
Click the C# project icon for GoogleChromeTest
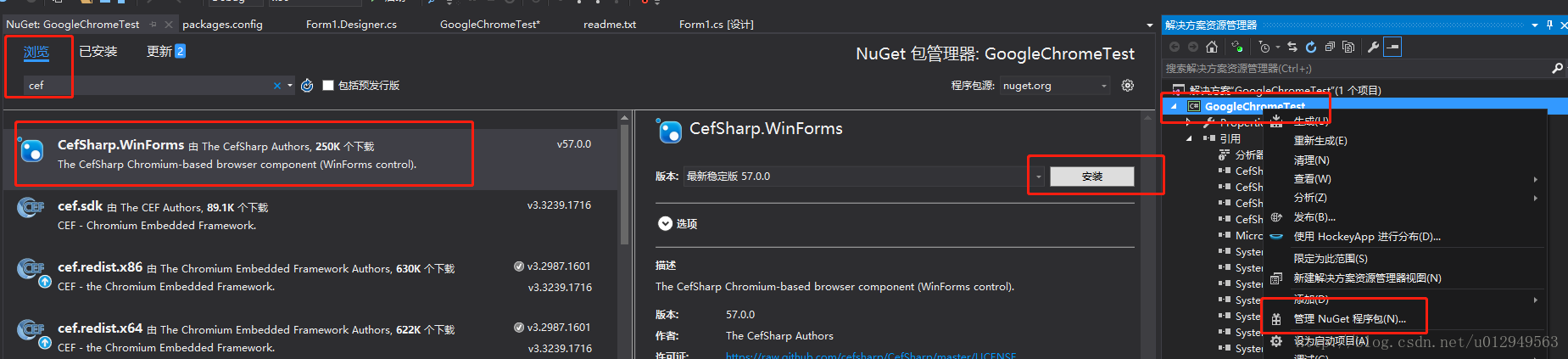point(1194,106)
